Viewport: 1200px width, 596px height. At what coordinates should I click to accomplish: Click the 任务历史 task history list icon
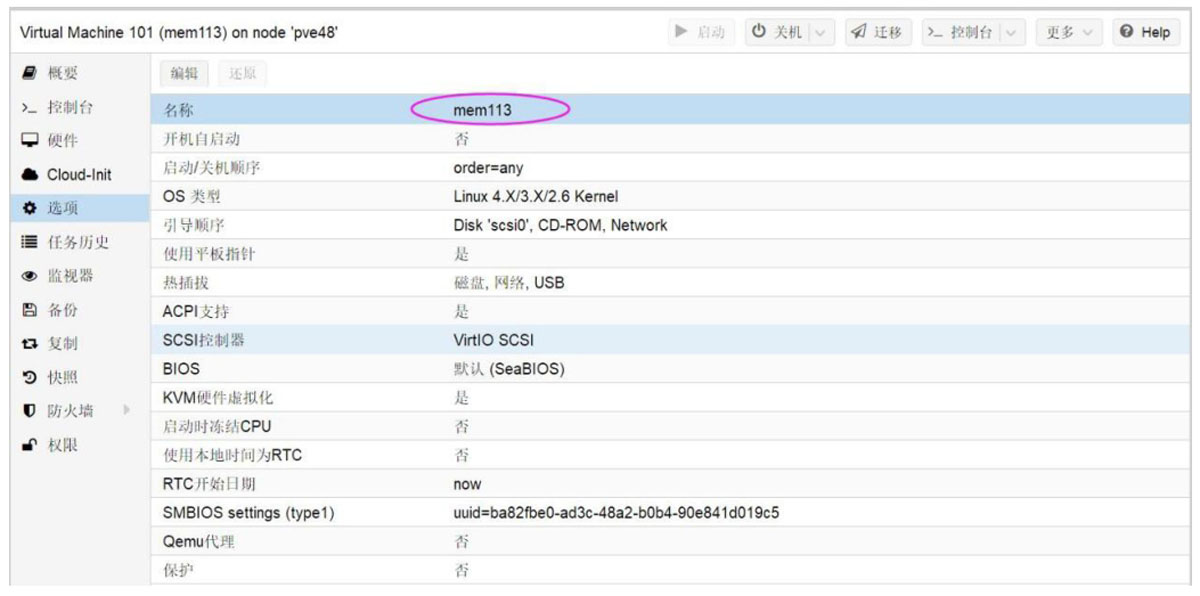coord(29,242)
